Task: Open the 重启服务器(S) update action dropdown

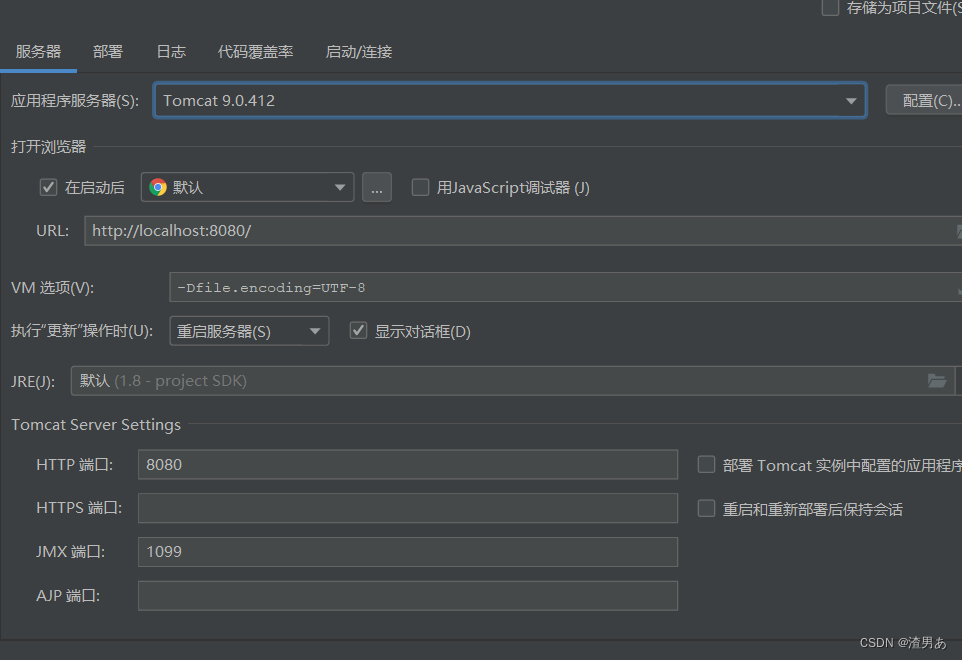Action: [x=249, y=331]
